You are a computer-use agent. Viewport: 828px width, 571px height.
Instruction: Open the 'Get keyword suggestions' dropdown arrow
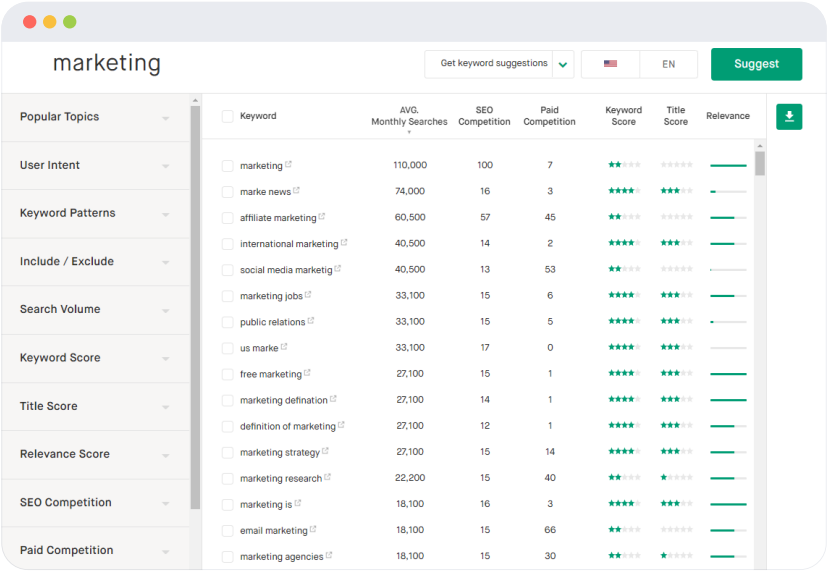(x=564, y=64)
